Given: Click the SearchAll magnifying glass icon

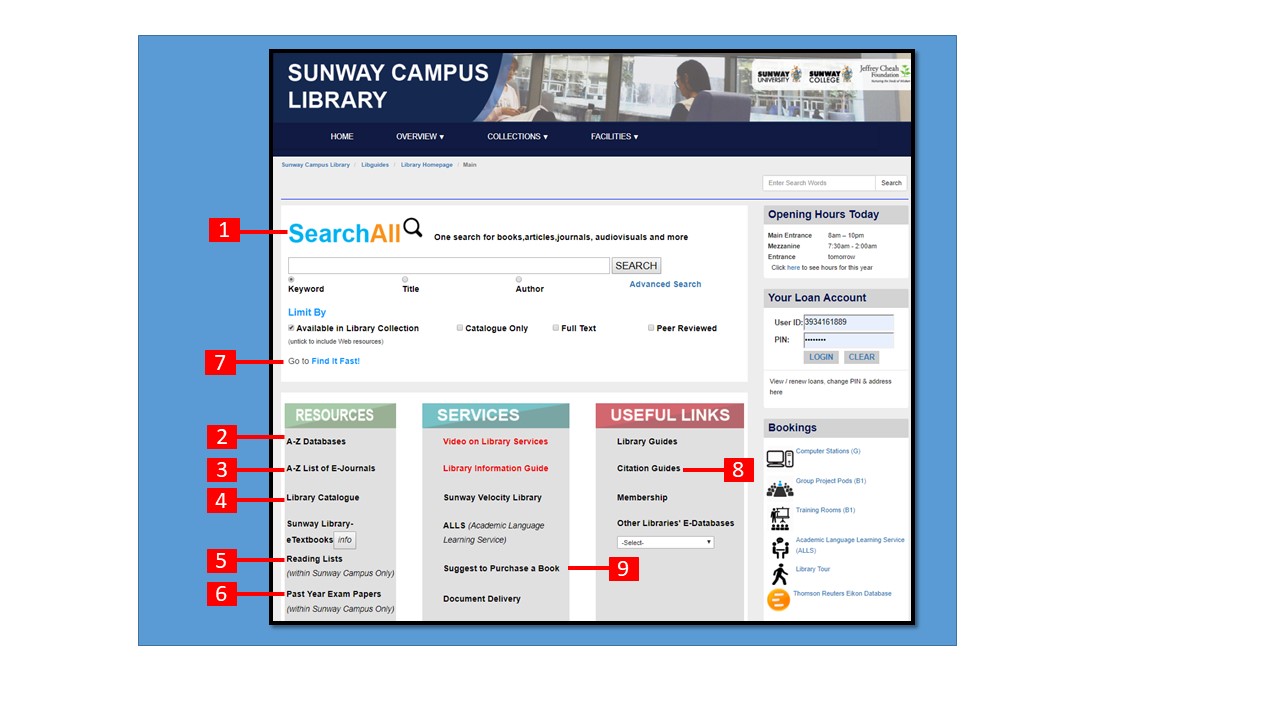Looking at the screenshot, I should 413,228.
